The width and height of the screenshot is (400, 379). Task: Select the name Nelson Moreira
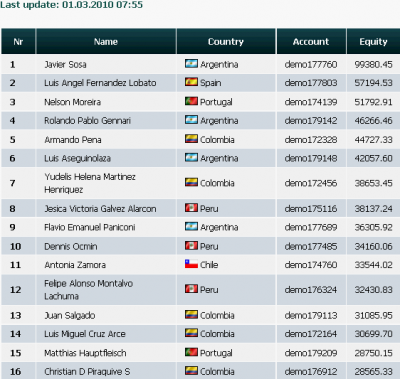click(72, 102)
